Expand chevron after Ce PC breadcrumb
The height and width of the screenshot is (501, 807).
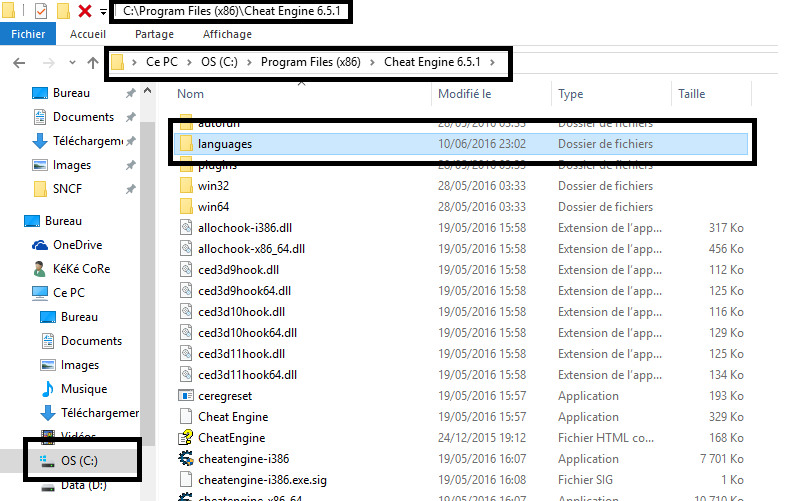(190, 62)
